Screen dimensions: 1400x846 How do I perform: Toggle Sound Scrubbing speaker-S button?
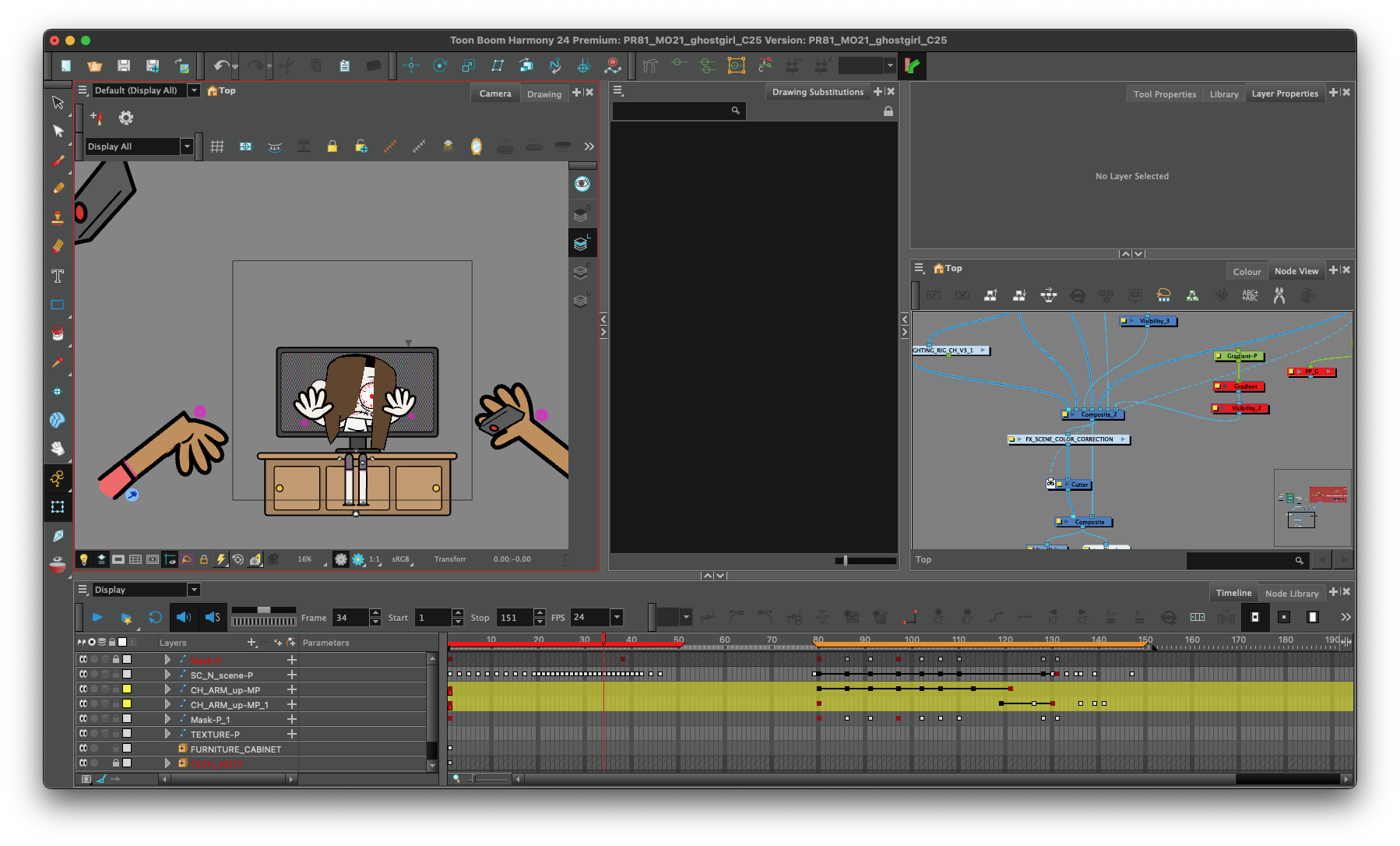tap(213, 617)
